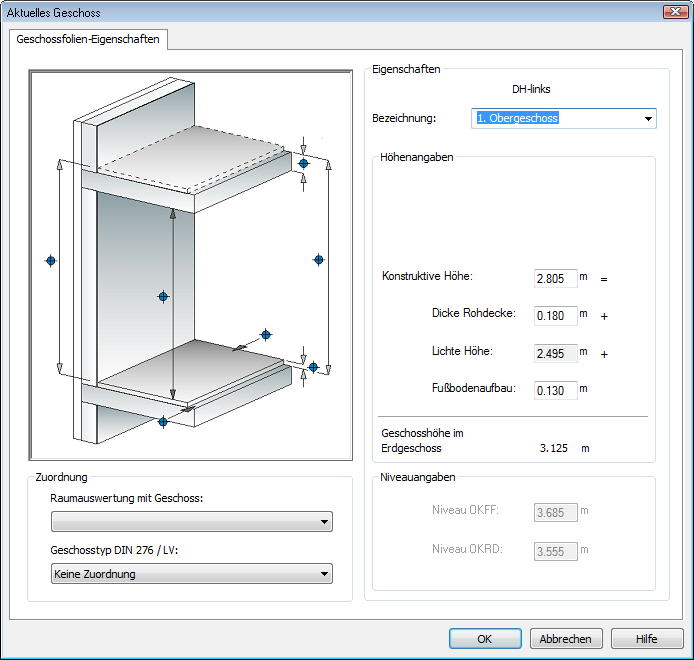Viewport: 694px width, 660px height.
Task: Open the Raumauswertung mit Geschoss dropdown
Action: (x=192, y=522)
